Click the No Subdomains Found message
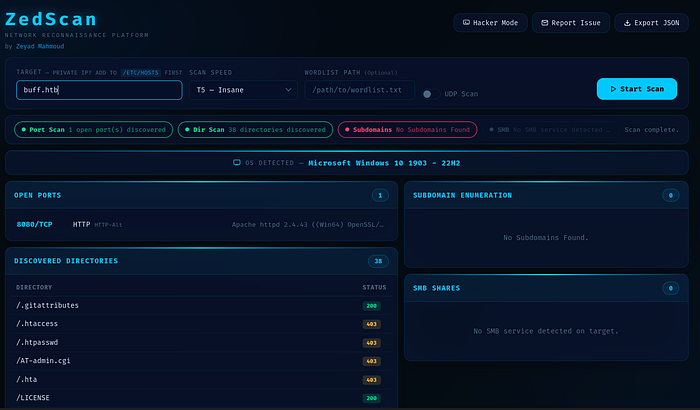Viewport: 700px width, 410px height. pyautogui.click(x=546, y=238)
